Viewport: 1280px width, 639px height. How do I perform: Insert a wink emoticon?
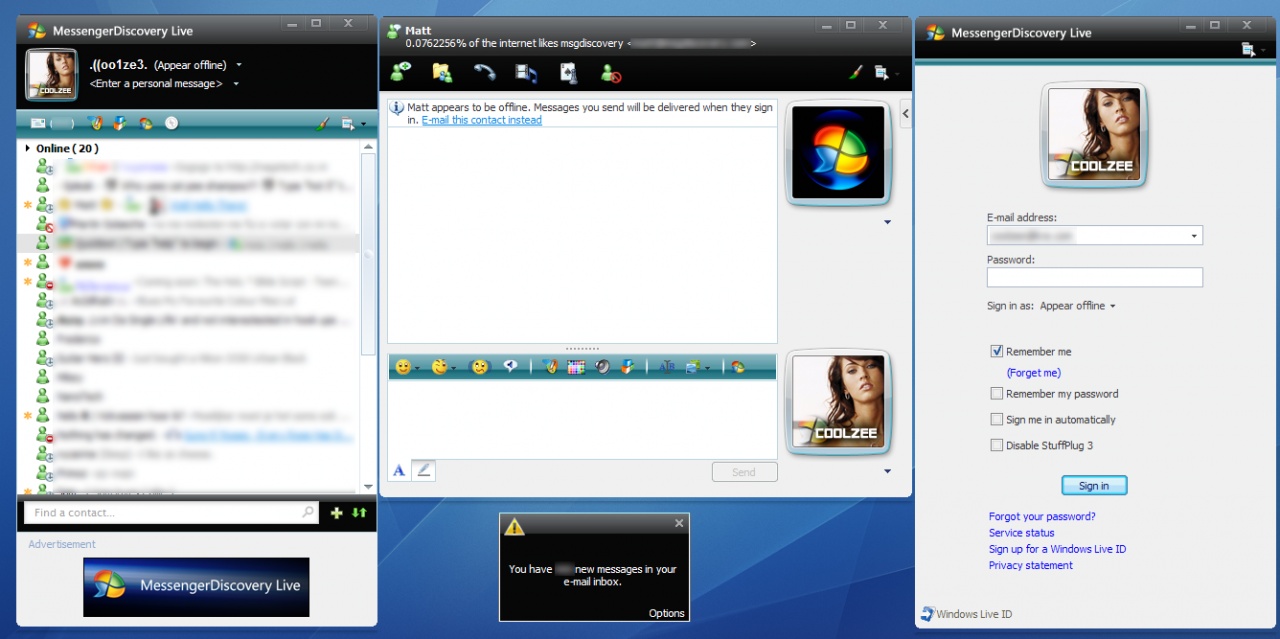pos(439,367)
